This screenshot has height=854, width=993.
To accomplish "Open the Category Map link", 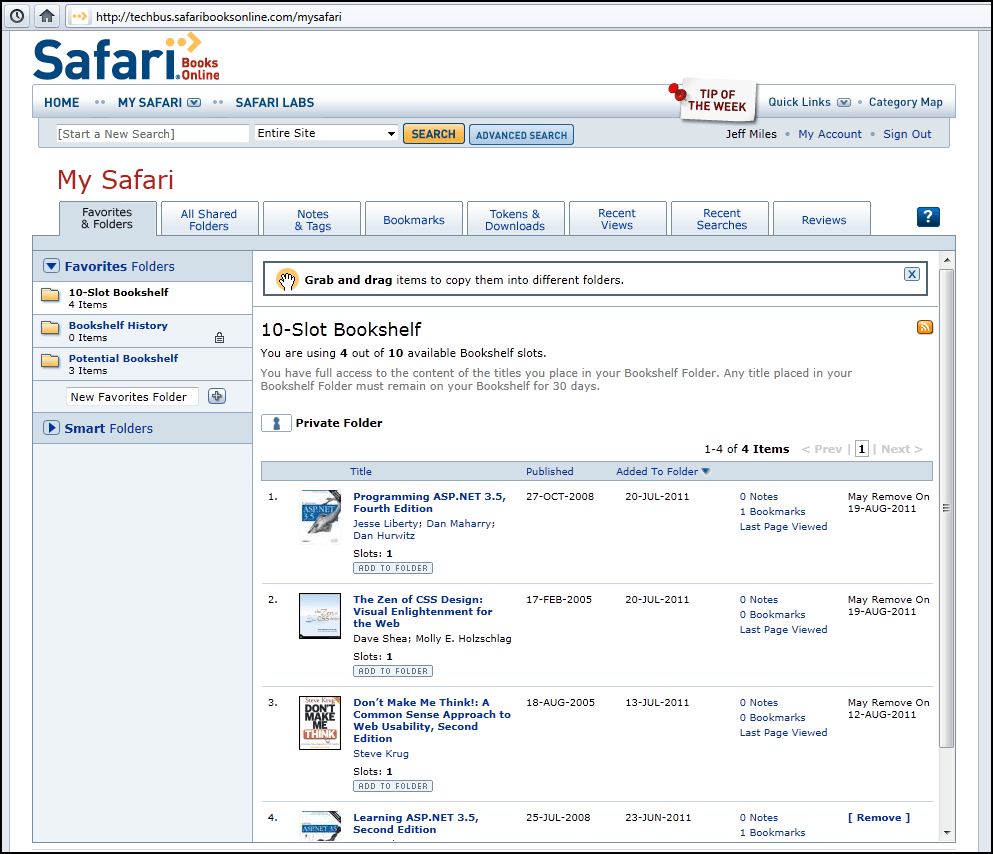I will tap(906, 102).
